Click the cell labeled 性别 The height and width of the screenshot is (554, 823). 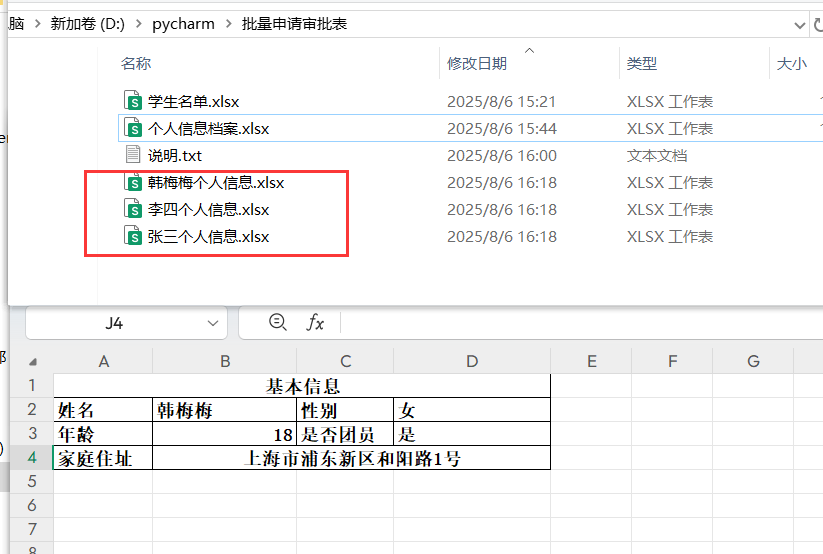pos(345,410)
